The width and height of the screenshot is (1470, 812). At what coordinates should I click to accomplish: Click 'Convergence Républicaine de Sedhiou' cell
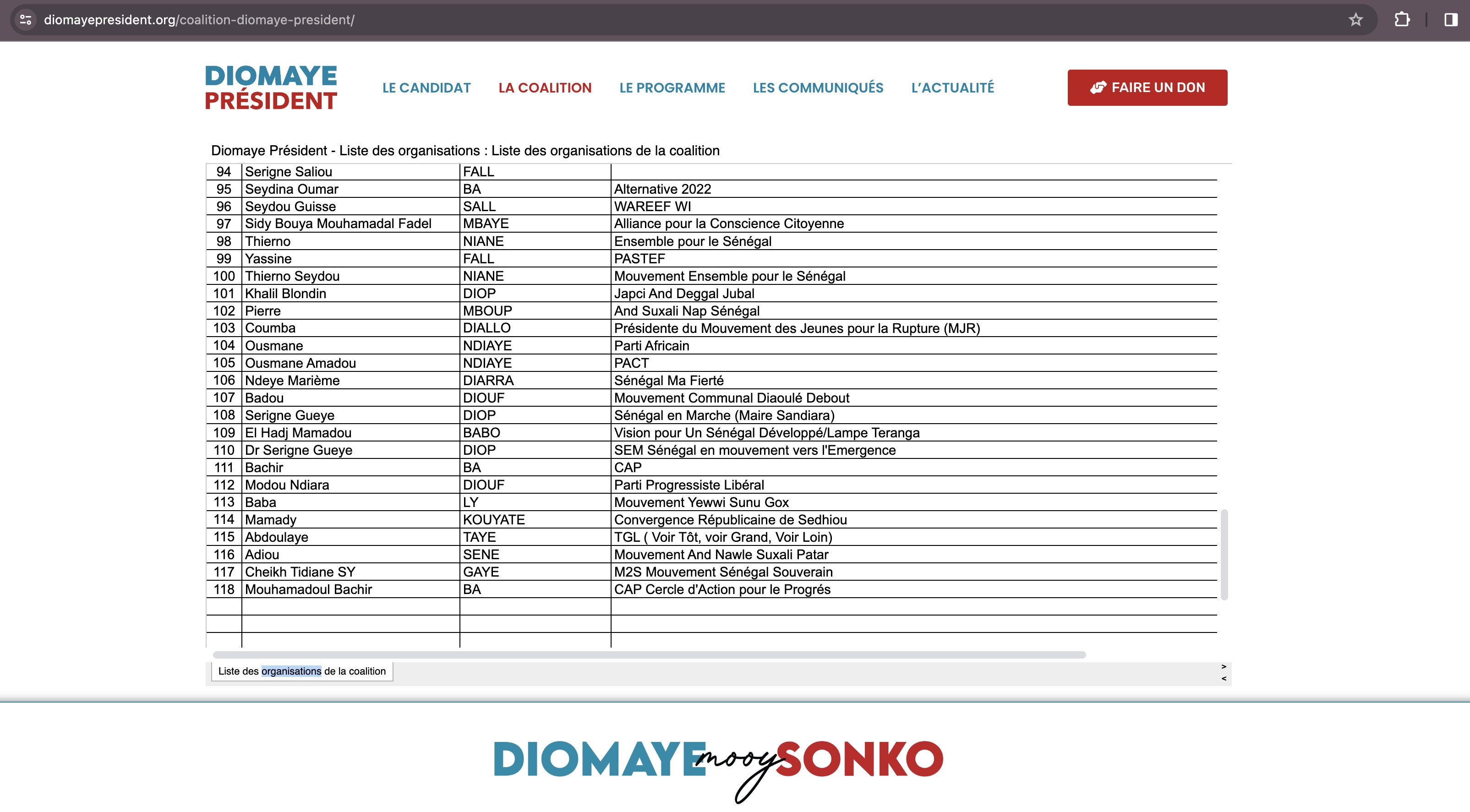click(x=913, y=519)
